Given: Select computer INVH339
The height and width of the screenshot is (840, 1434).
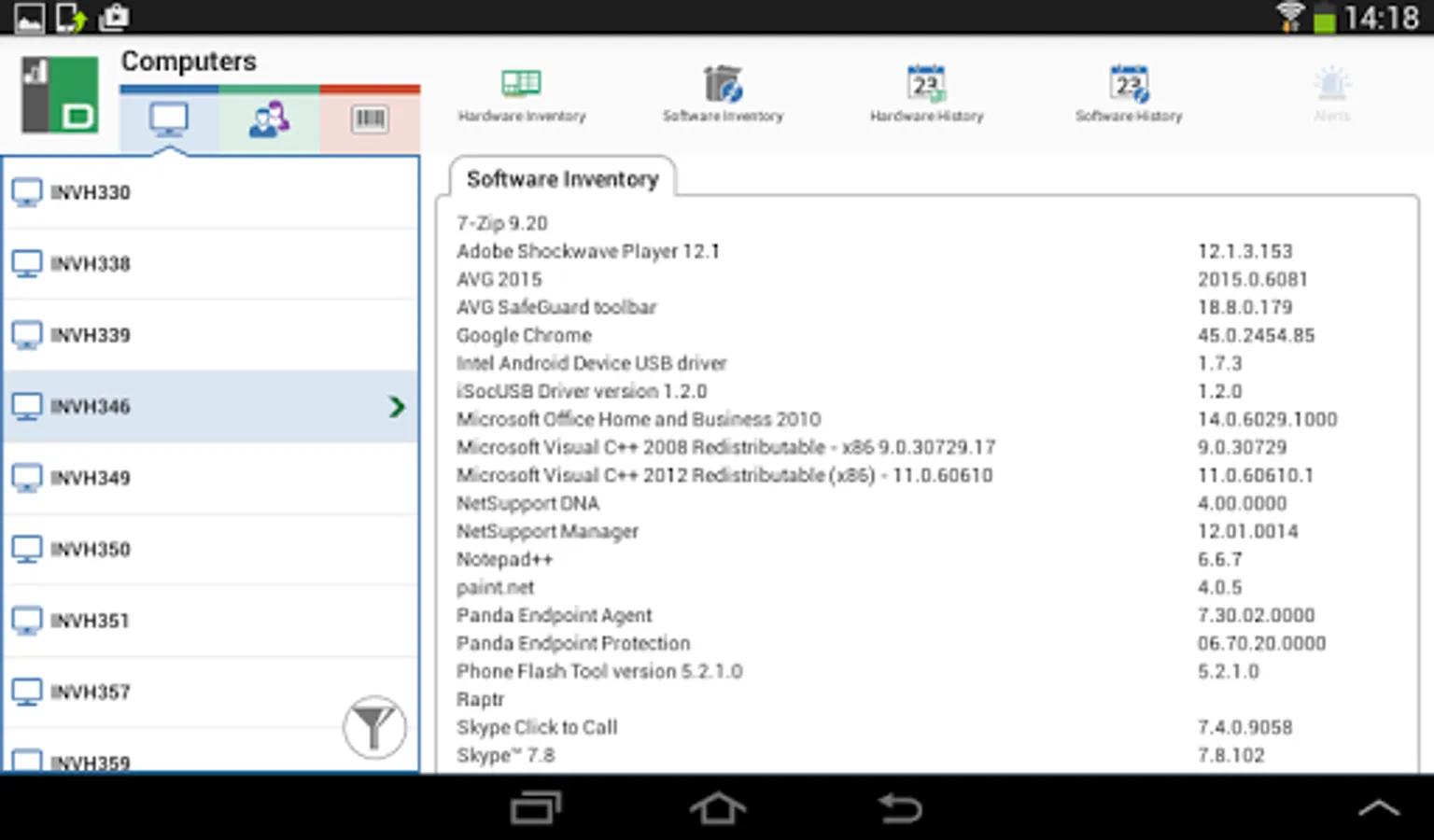Looking at the screenshot, I should (211, 335).
